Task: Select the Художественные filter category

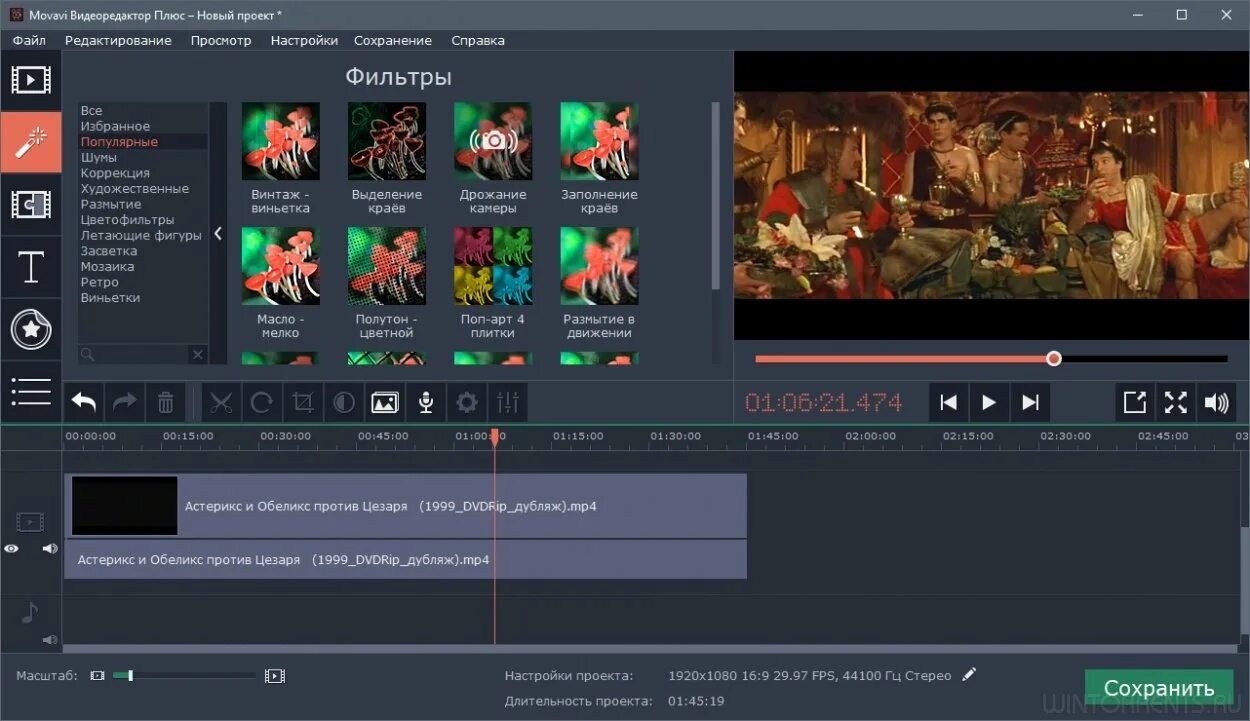Action: pyautogui.click(x=135, y=188)
